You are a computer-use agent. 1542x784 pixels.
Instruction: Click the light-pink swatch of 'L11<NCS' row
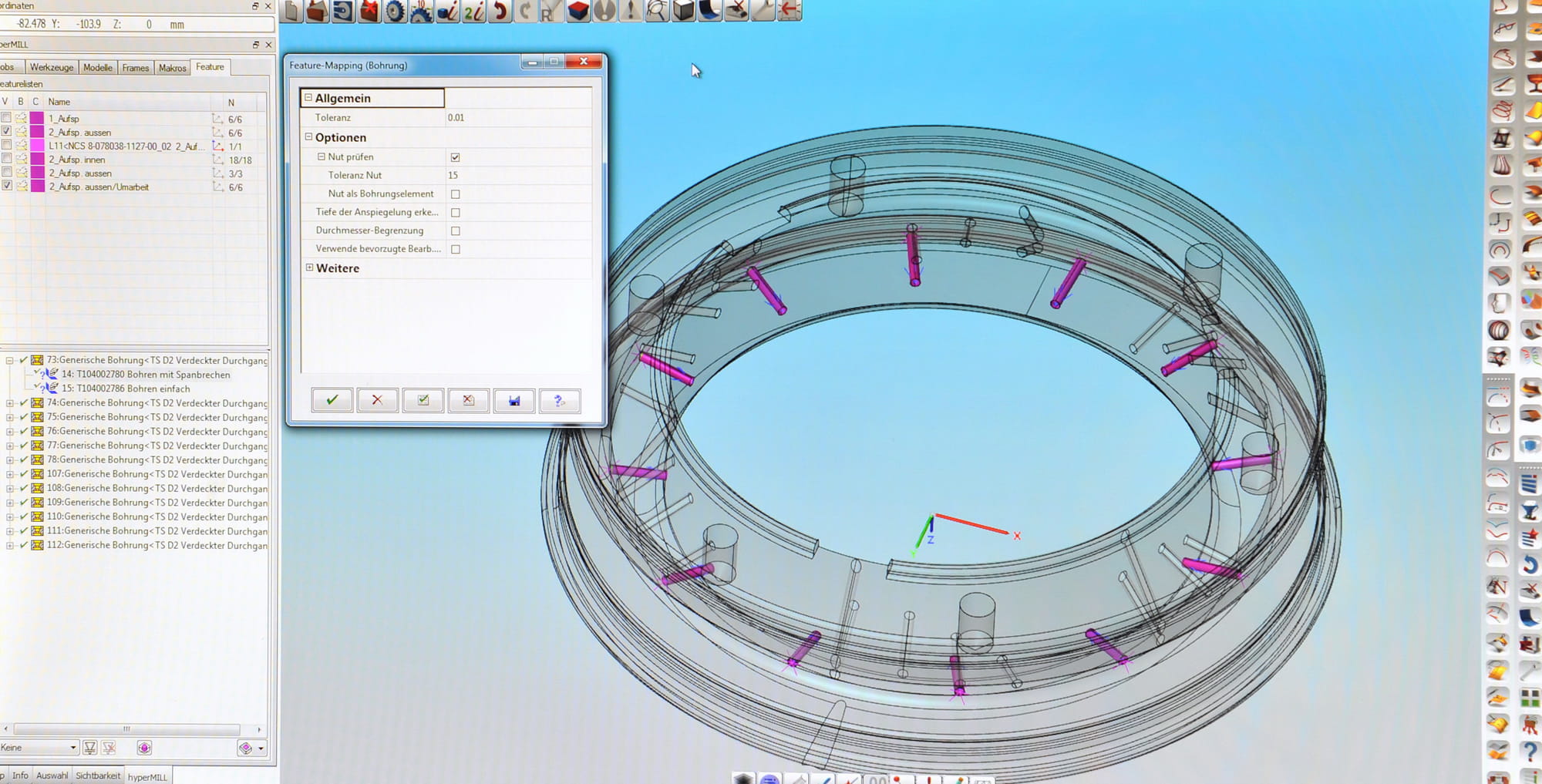click(x=36, y=145)
